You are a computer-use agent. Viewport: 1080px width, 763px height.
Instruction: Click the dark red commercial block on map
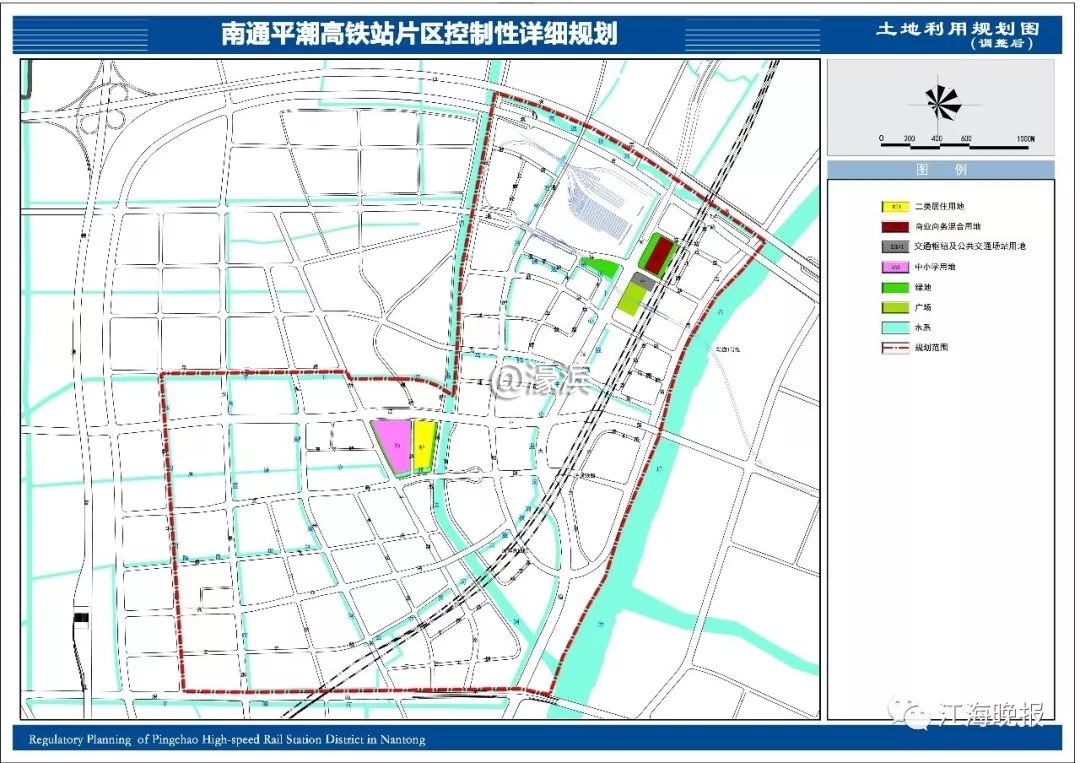[x=658, y=255]
